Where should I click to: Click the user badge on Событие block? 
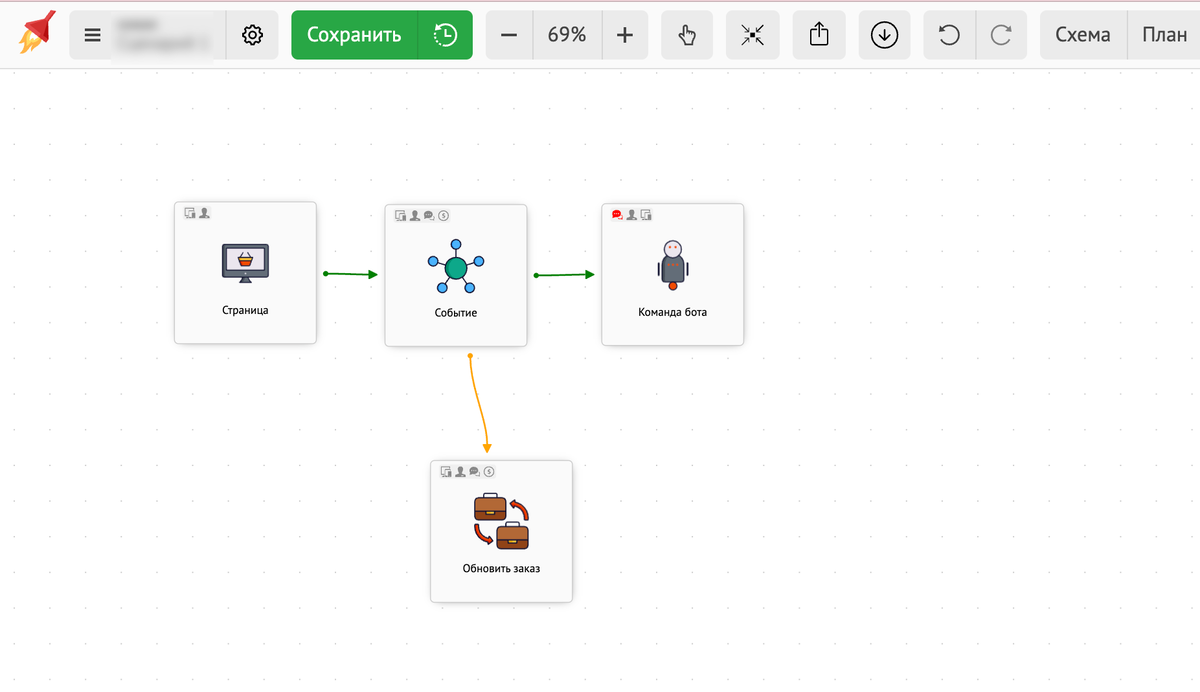coord(415,215)
